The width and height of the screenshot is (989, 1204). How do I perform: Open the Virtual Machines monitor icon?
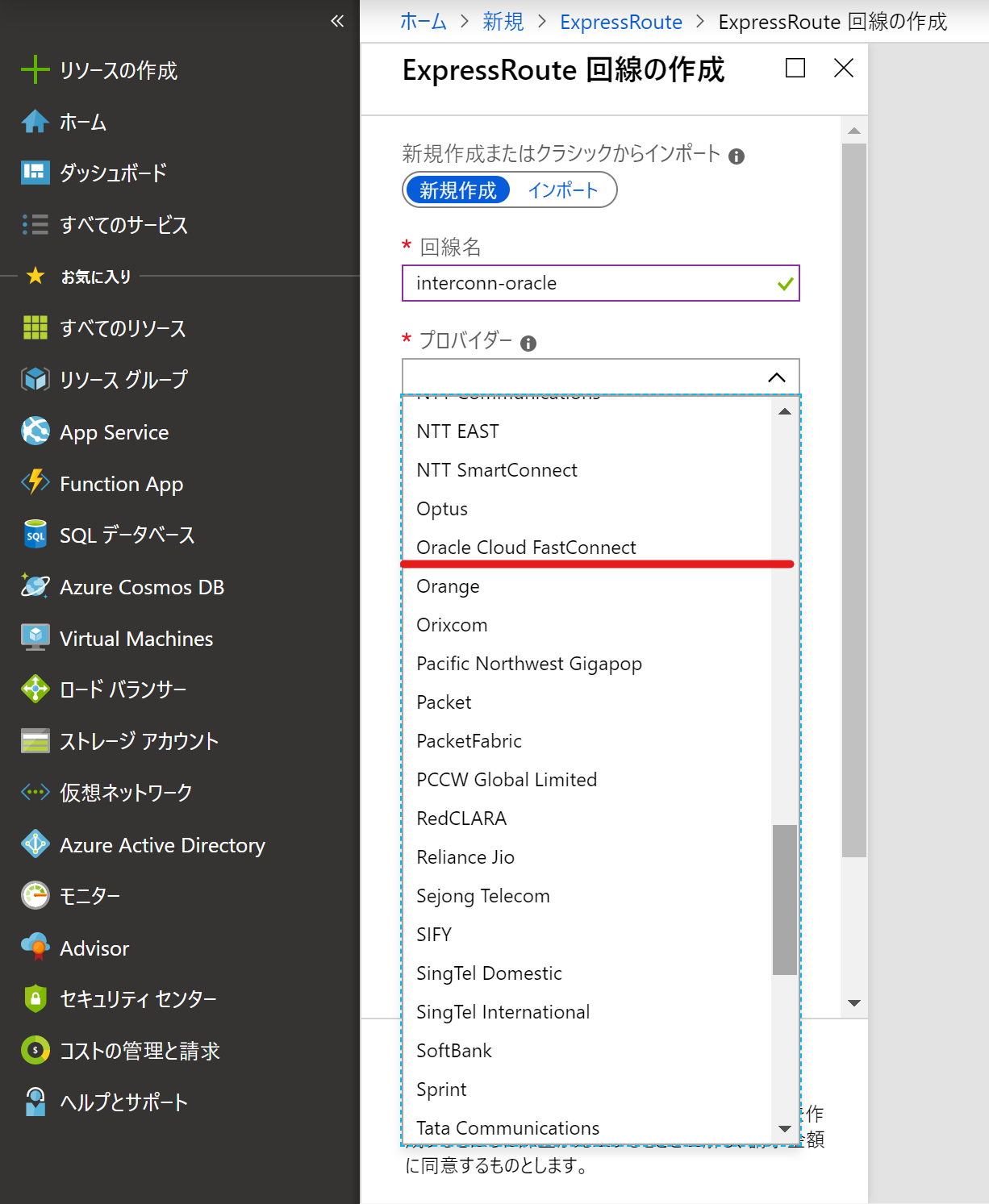35,638
